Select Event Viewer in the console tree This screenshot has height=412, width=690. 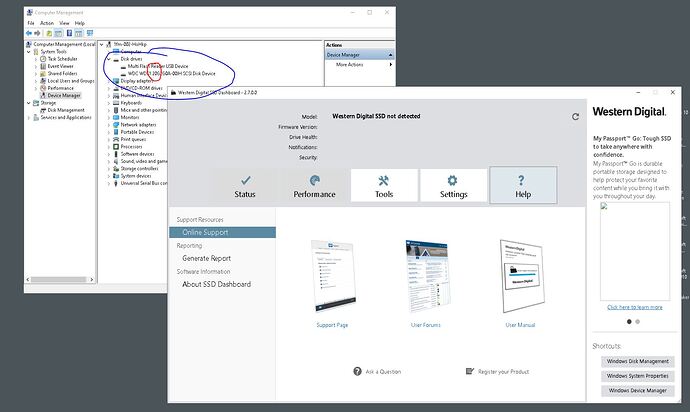61,66
